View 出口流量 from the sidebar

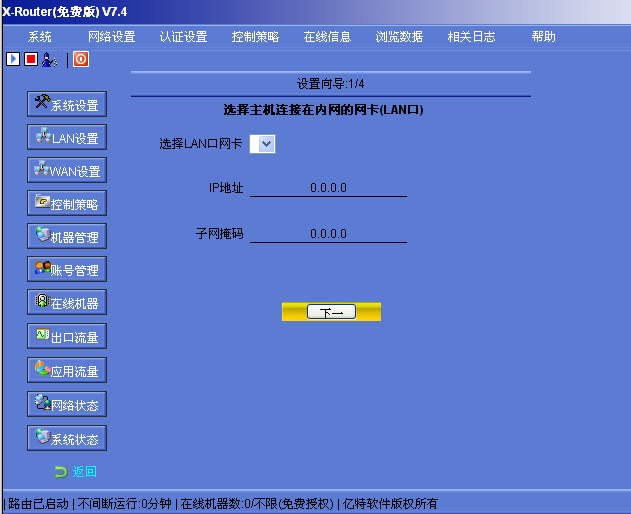[x=67, y=336]
